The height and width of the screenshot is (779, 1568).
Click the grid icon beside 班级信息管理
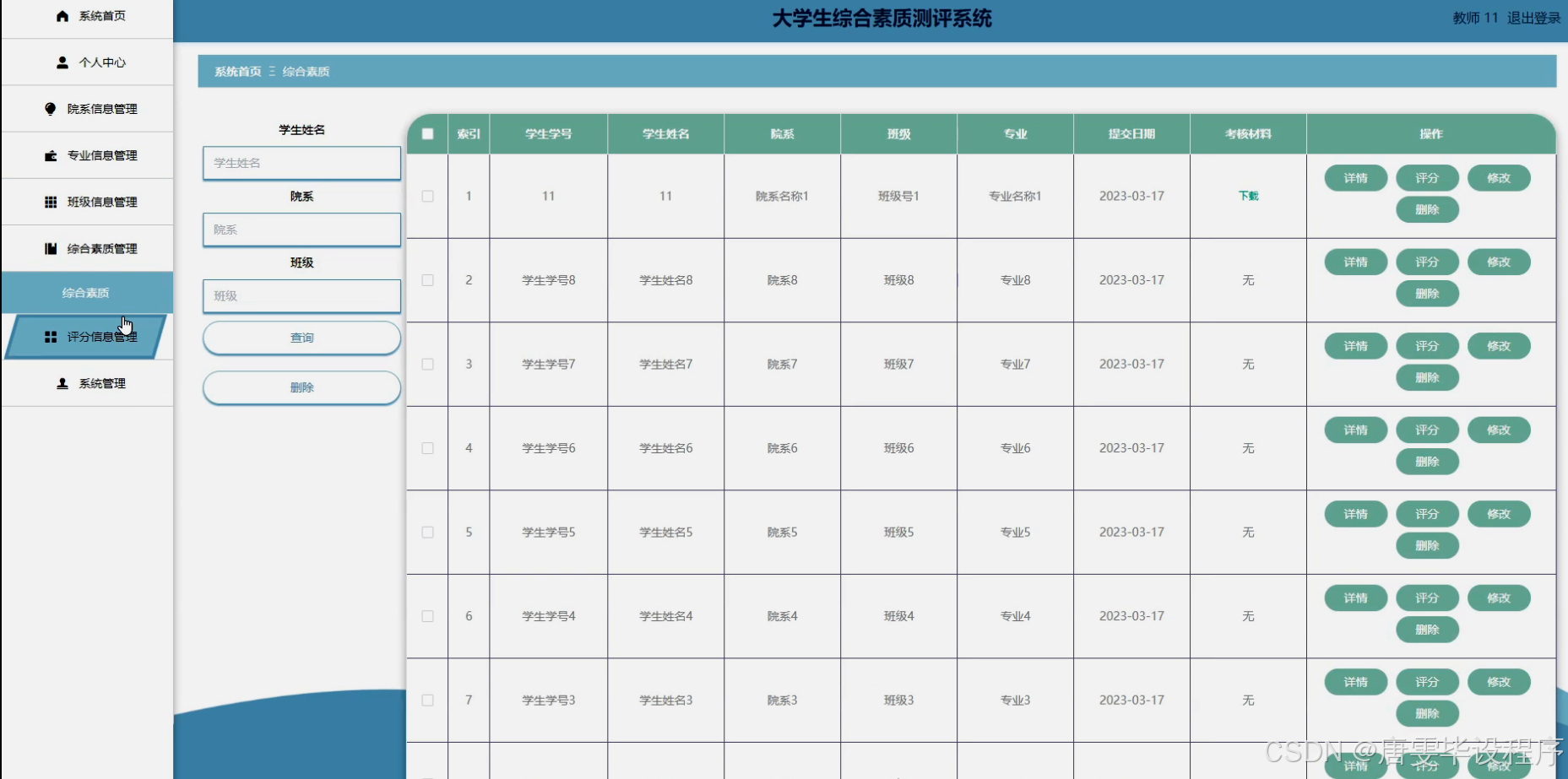click(x=51, y=202)
